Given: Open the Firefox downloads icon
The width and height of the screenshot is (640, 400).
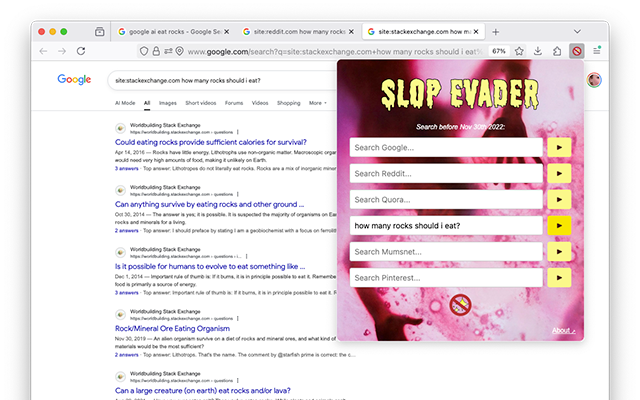Looking at the screenshot, I should [538, 51].
